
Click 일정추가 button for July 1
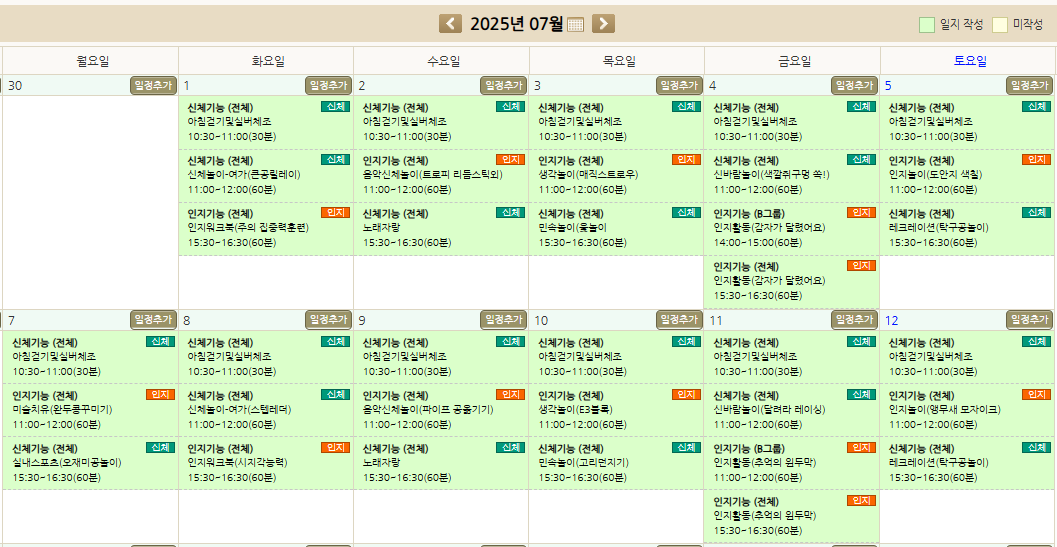click(329, 86)
